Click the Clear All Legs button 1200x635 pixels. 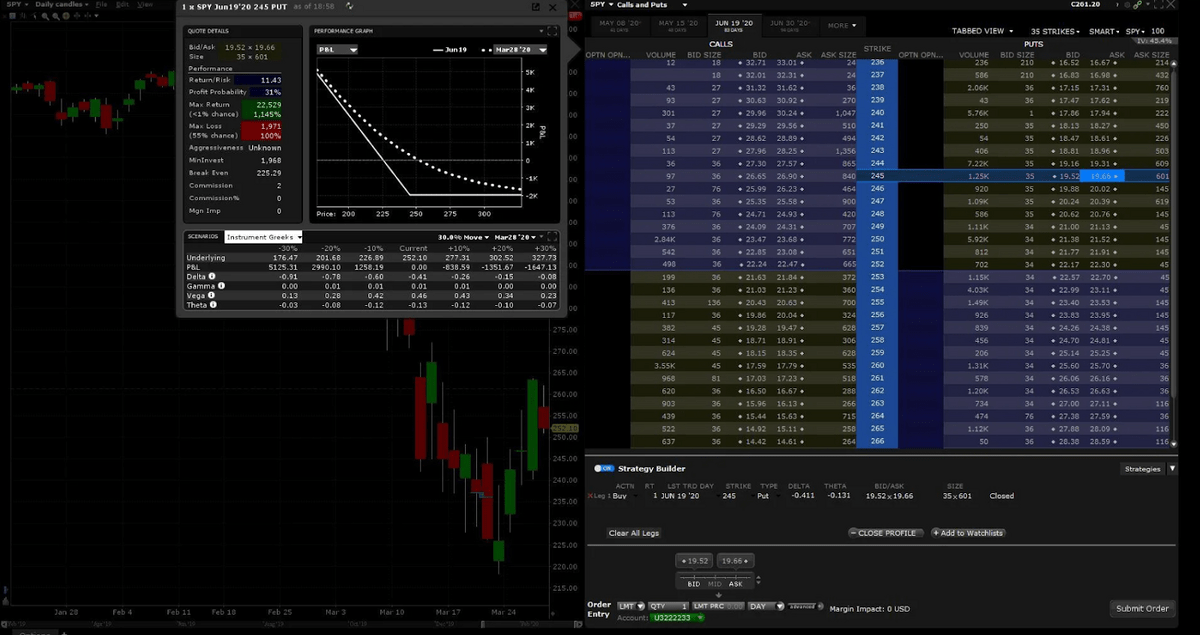[634, 533]
